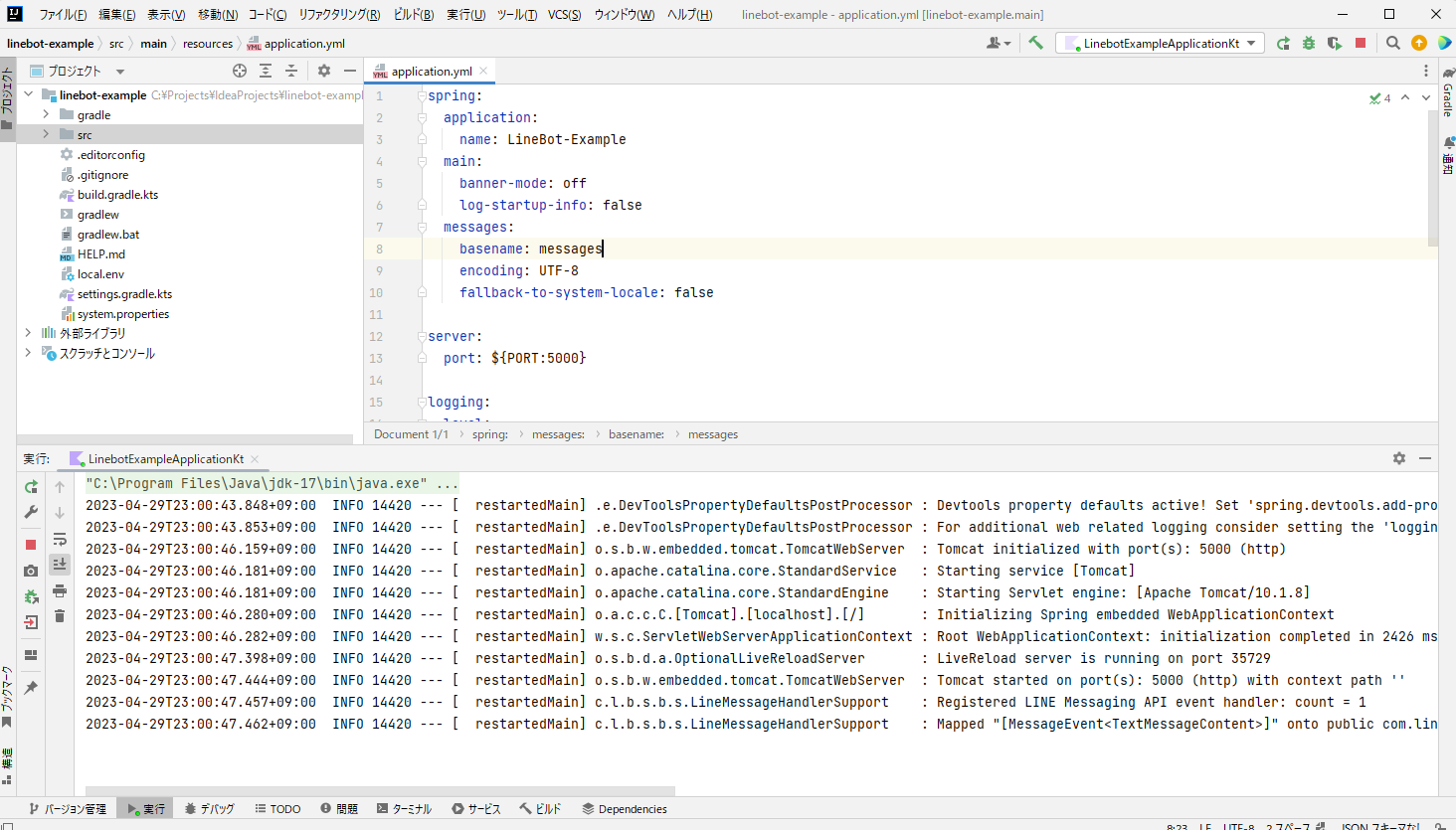The height and width of the screenshot is (830, 1456).
Task: Collapse all in Project panel
Action: pyautogui.click(x=291, y=71)
